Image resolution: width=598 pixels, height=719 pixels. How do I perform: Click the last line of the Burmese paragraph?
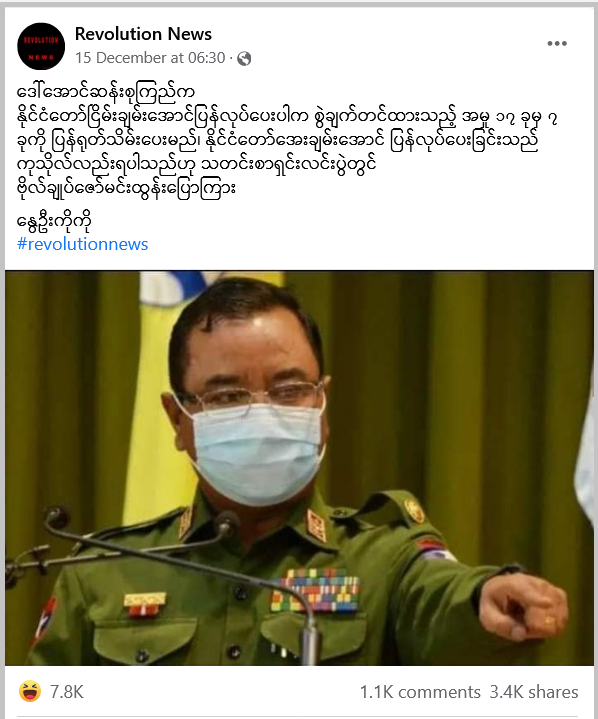click(127, 188)
